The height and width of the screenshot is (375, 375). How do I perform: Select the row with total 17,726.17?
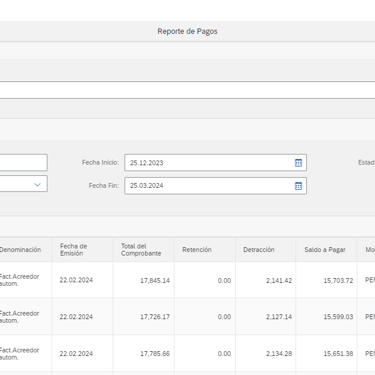(187, 317)
